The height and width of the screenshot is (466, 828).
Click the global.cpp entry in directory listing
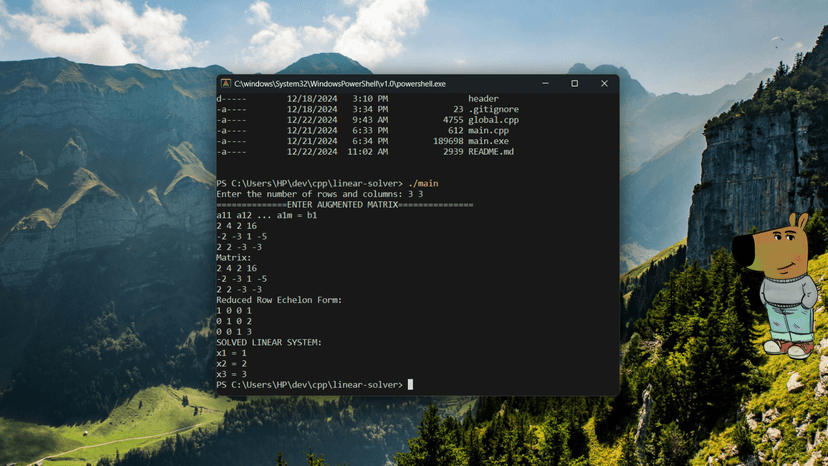pyautogui.click(x=493, y=120)
